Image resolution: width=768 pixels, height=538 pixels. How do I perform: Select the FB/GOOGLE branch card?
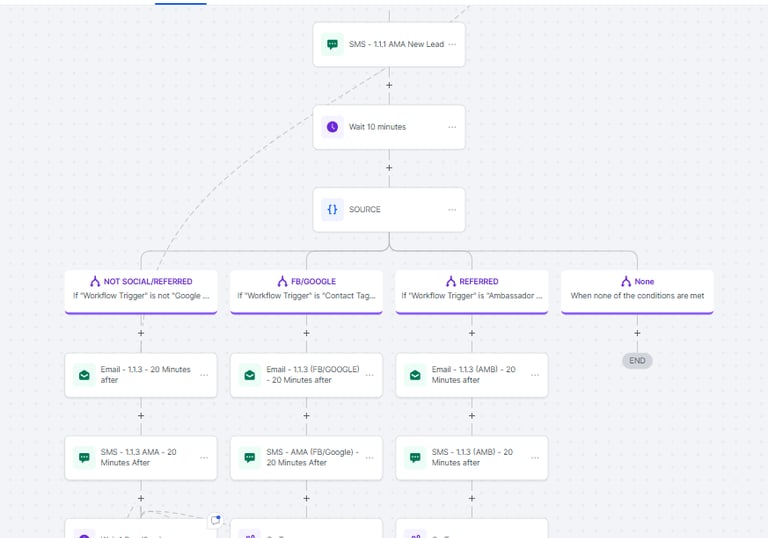[x=306, y=292]
